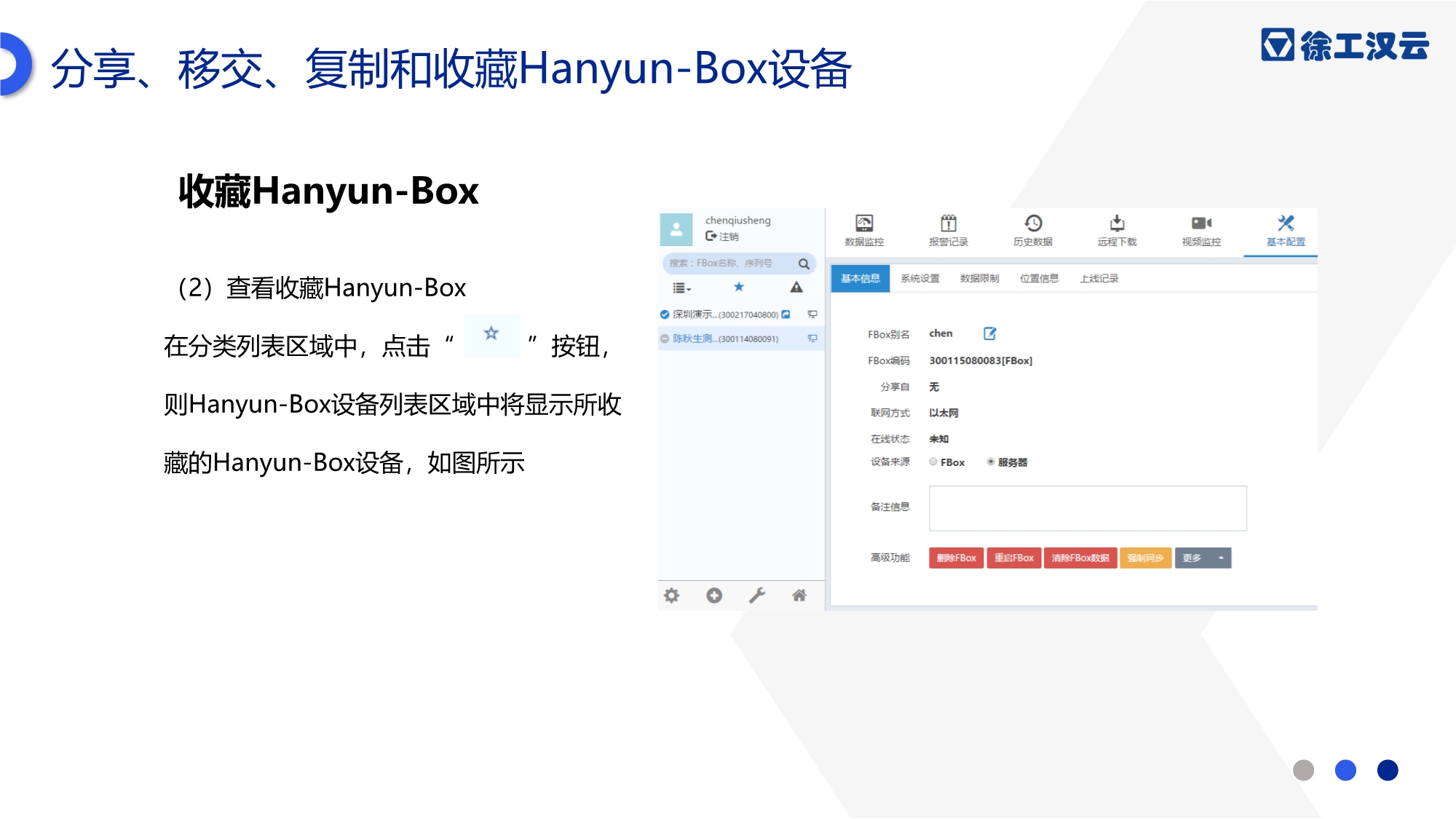Click the wrench tool icon in sidebar footer

[x=757, y=596]
